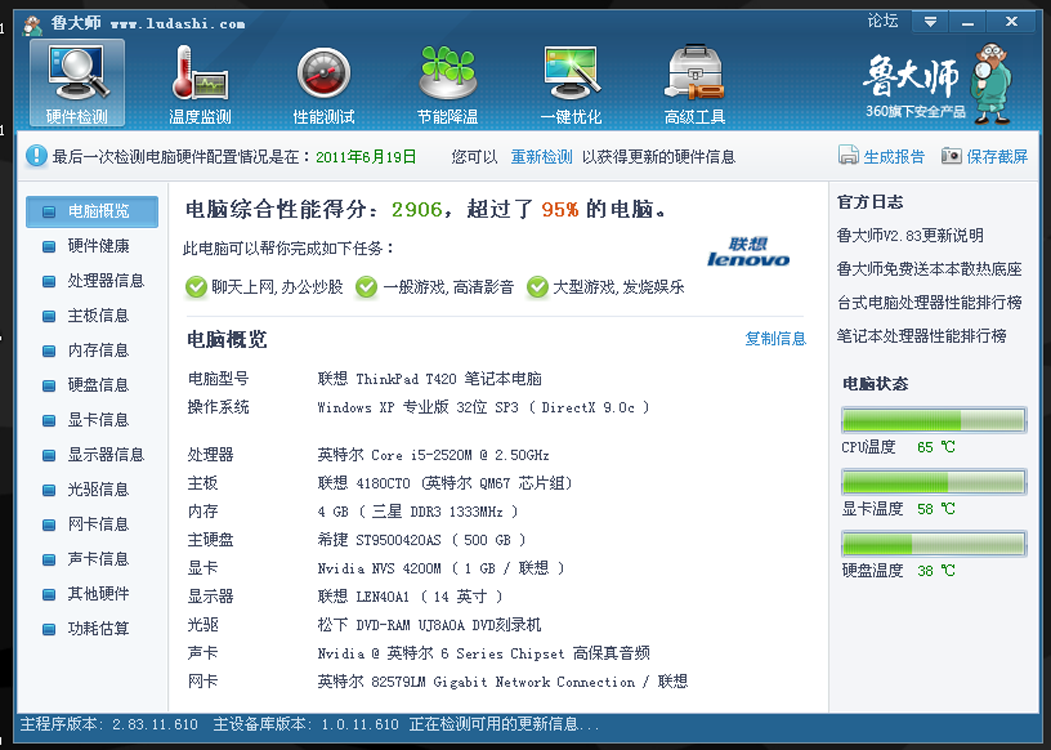This screenshot has height=750, width=1051.
Task: Select 电脑概览 in the sidebar
Action: pos(92,212)
